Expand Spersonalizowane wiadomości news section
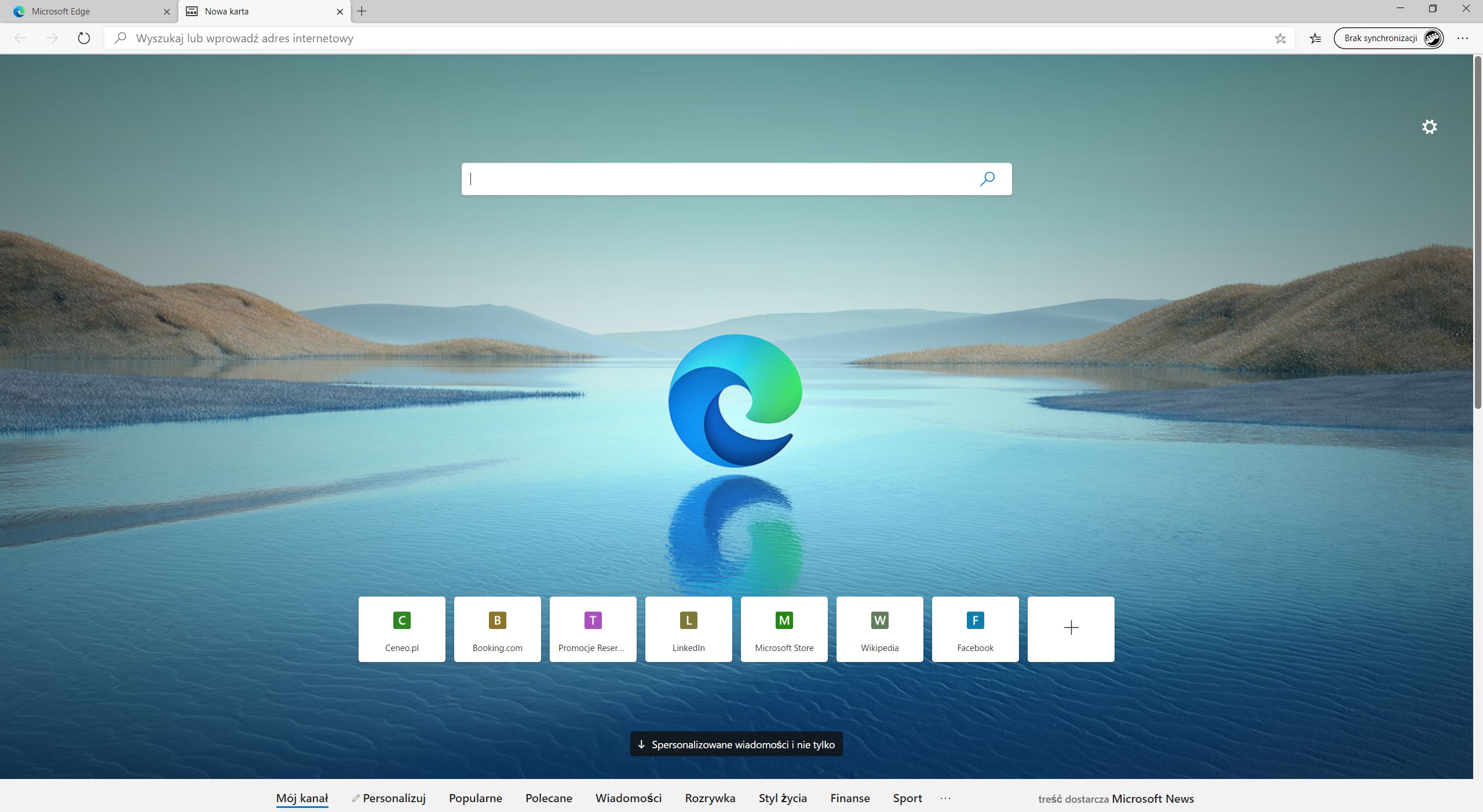 point(736,744)
